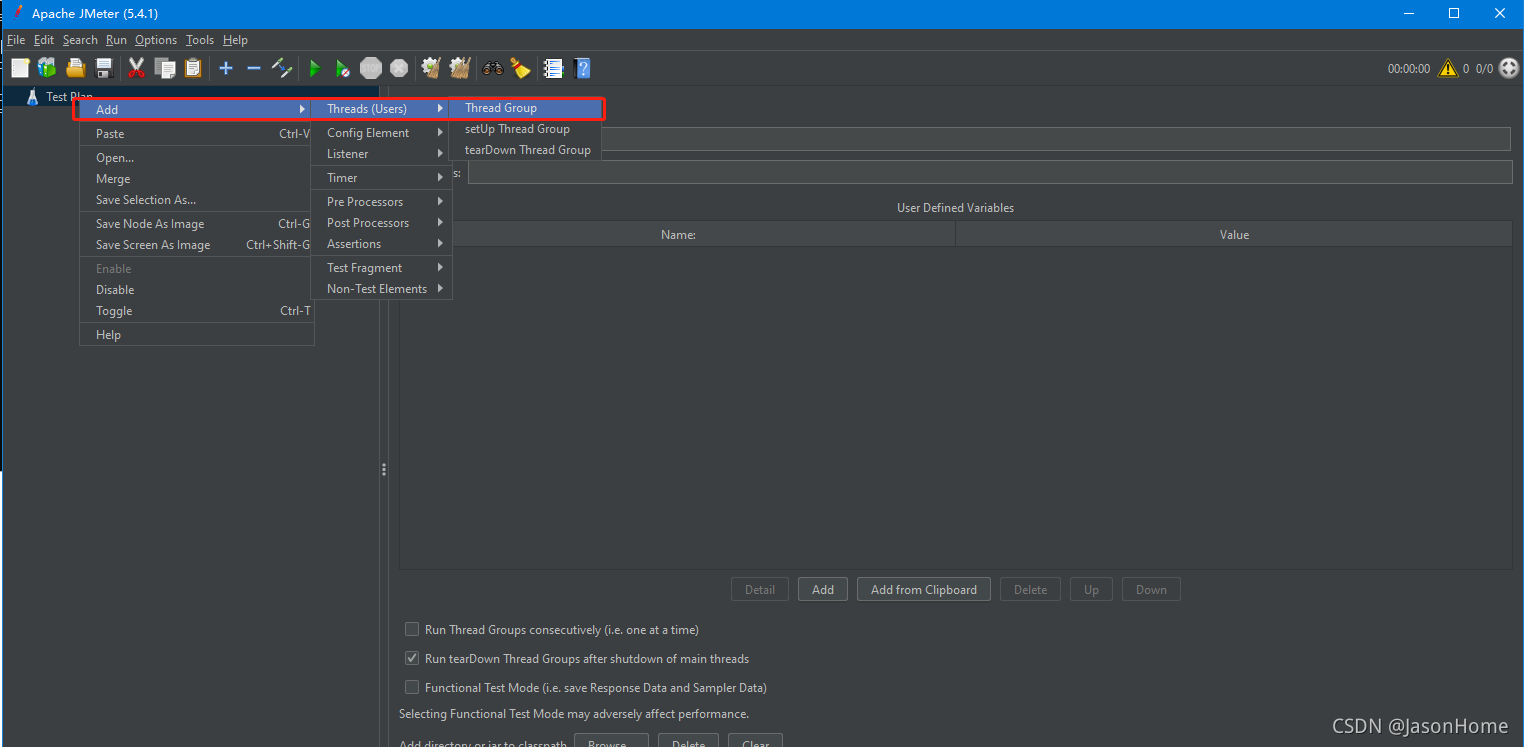Click Start no pauses icon
The height and width of the screenshot is (747, 1524).
343,68
